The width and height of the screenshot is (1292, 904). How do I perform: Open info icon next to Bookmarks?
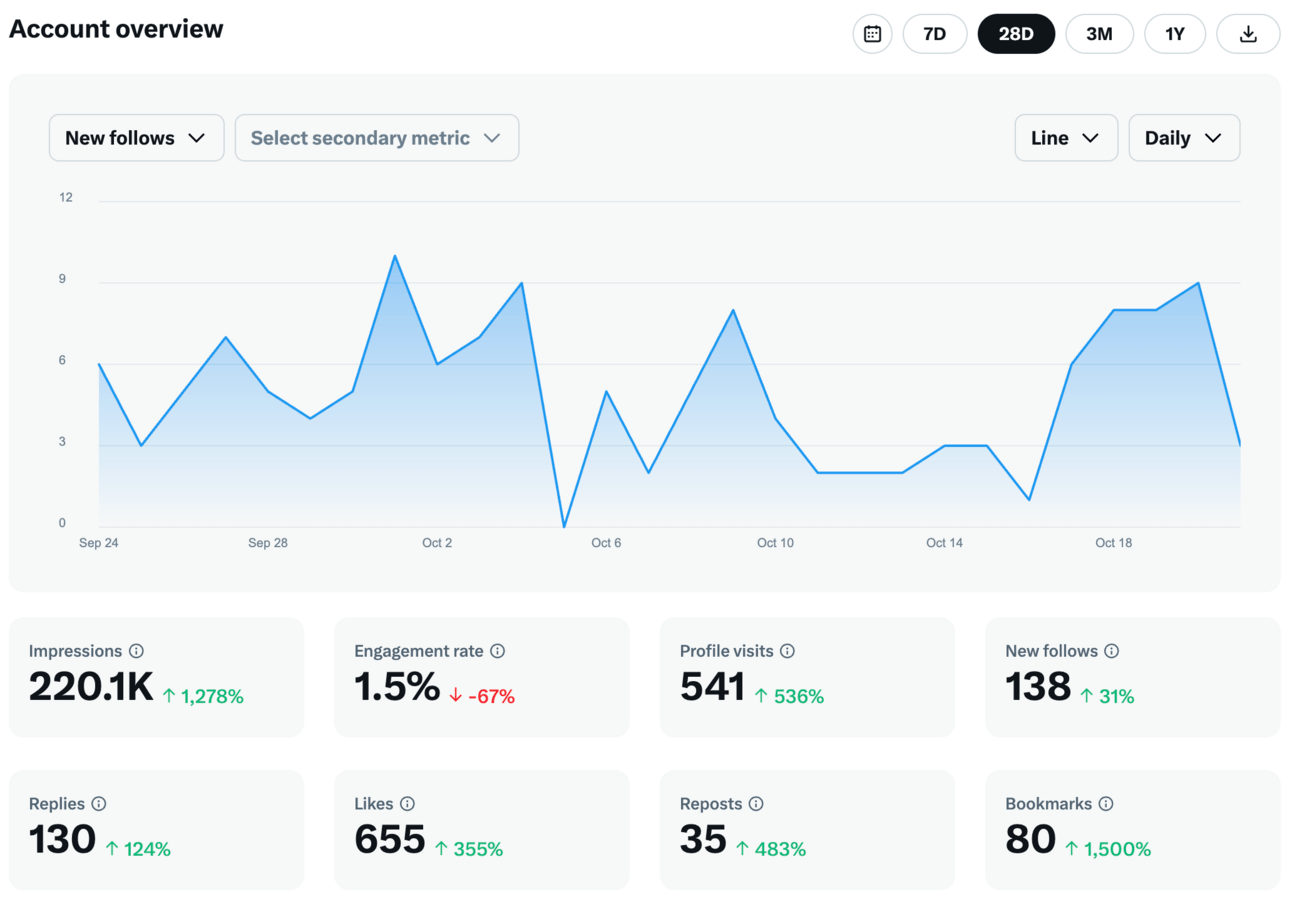click(1106, 804)
